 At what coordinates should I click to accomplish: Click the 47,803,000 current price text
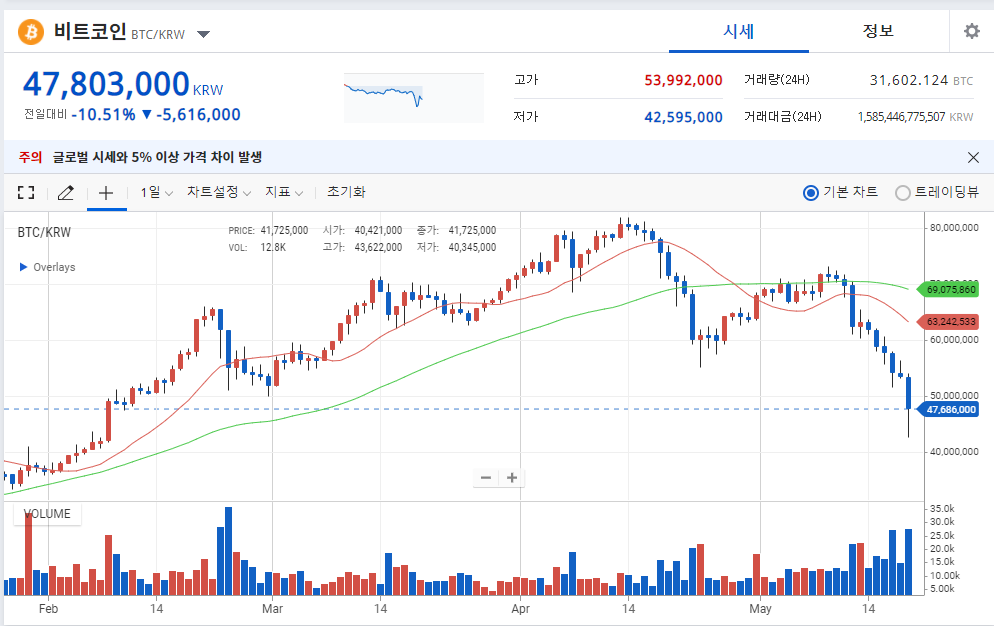pos(106,84)
